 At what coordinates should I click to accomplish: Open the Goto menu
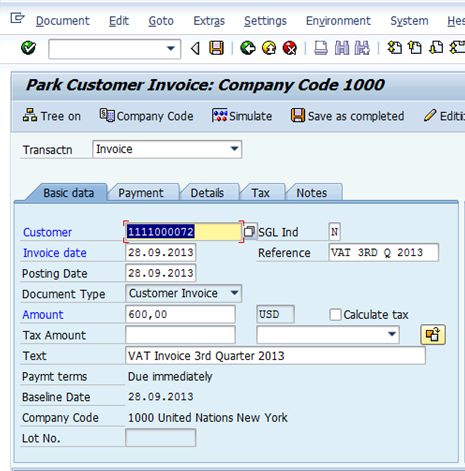pyautogui.click(x=161, y=21)
